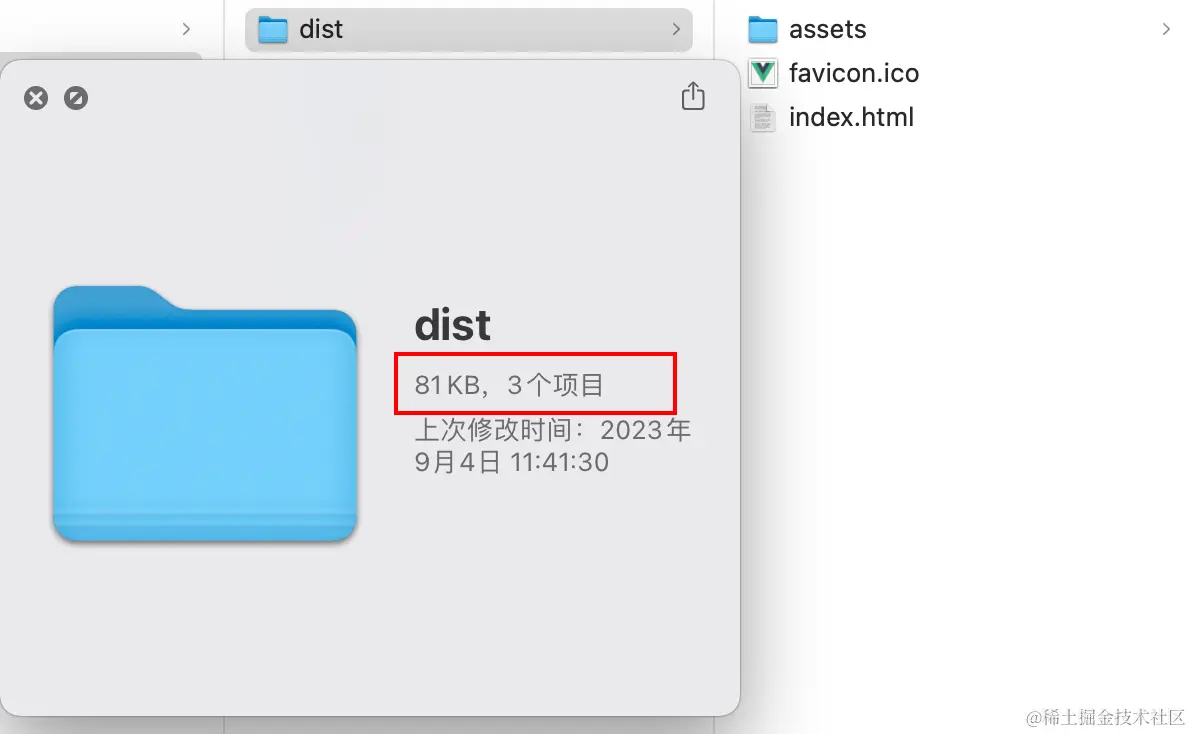Viewport: 1192px width, 734px height.
Task: Expand the chevron beside dist
Action: pos(676,29)
